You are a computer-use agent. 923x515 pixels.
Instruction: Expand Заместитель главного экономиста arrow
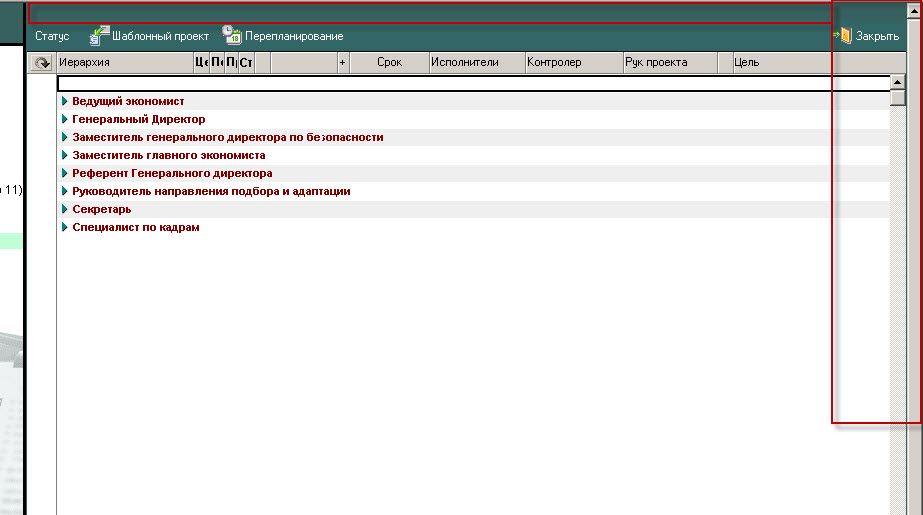tap(65, 156)
